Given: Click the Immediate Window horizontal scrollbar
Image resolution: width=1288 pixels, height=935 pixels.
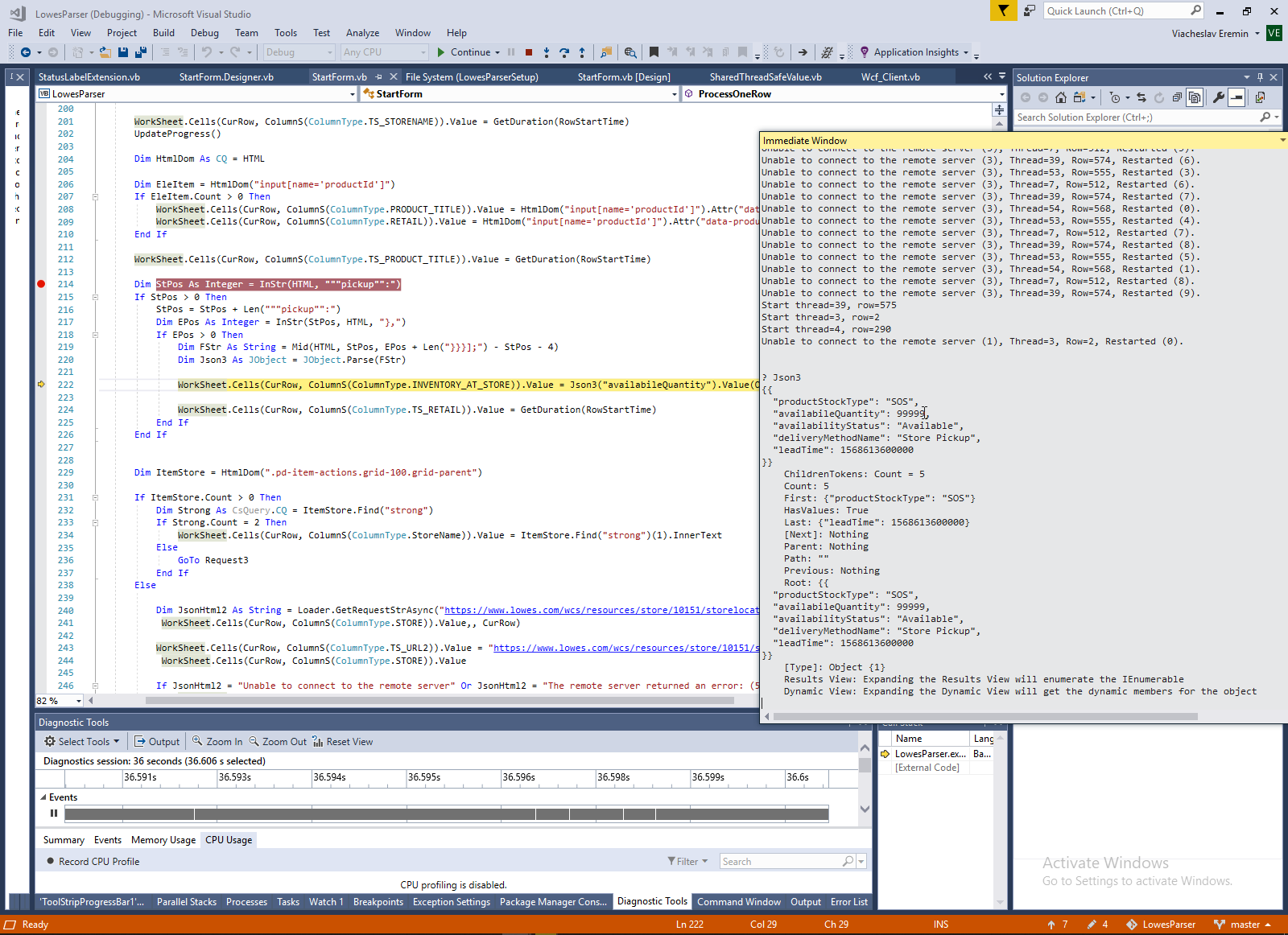Looking at the screenshot, I should point(985,716).
